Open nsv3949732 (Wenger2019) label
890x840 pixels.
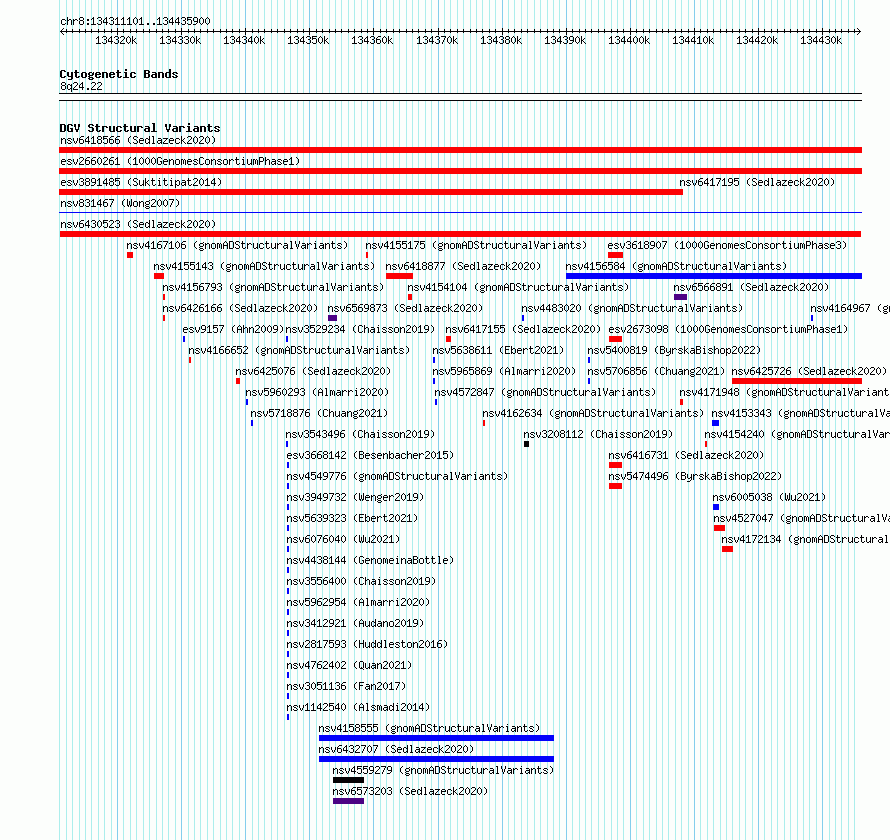[355, 497]
